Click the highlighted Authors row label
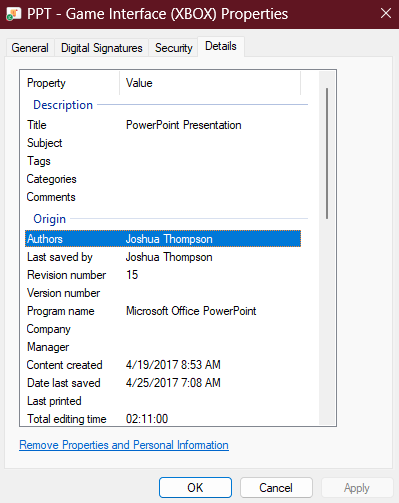399x503 pixels. 45,239
